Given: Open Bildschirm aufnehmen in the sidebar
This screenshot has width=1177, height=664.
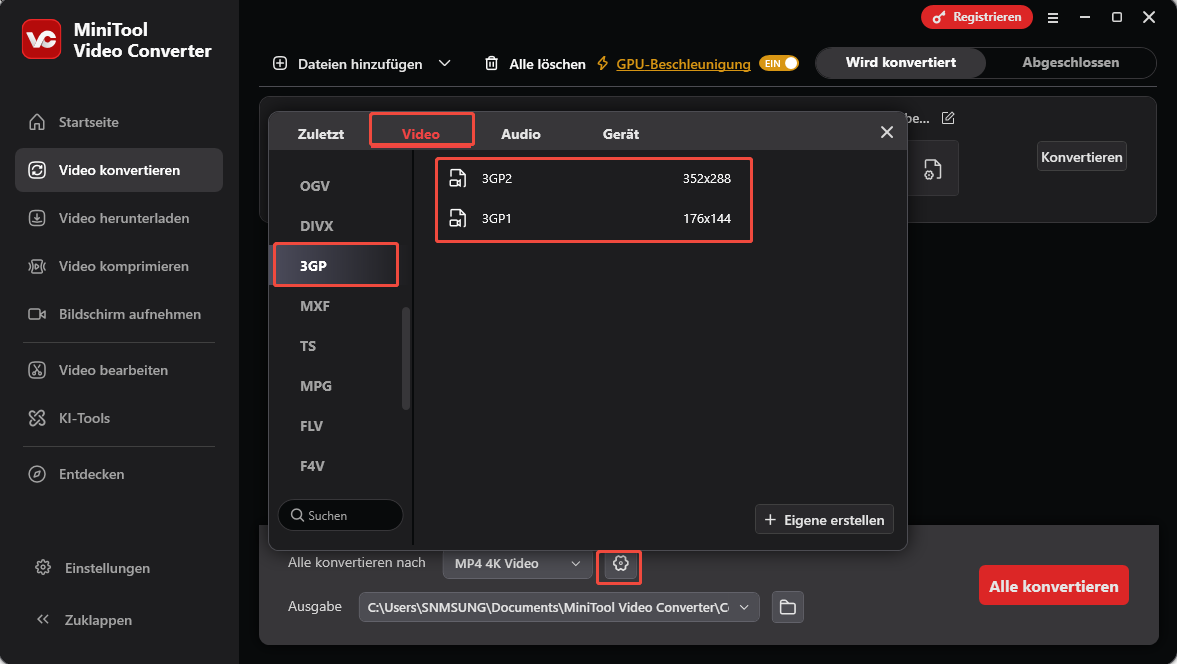Looking at the screenshot, I should (119, 314).
